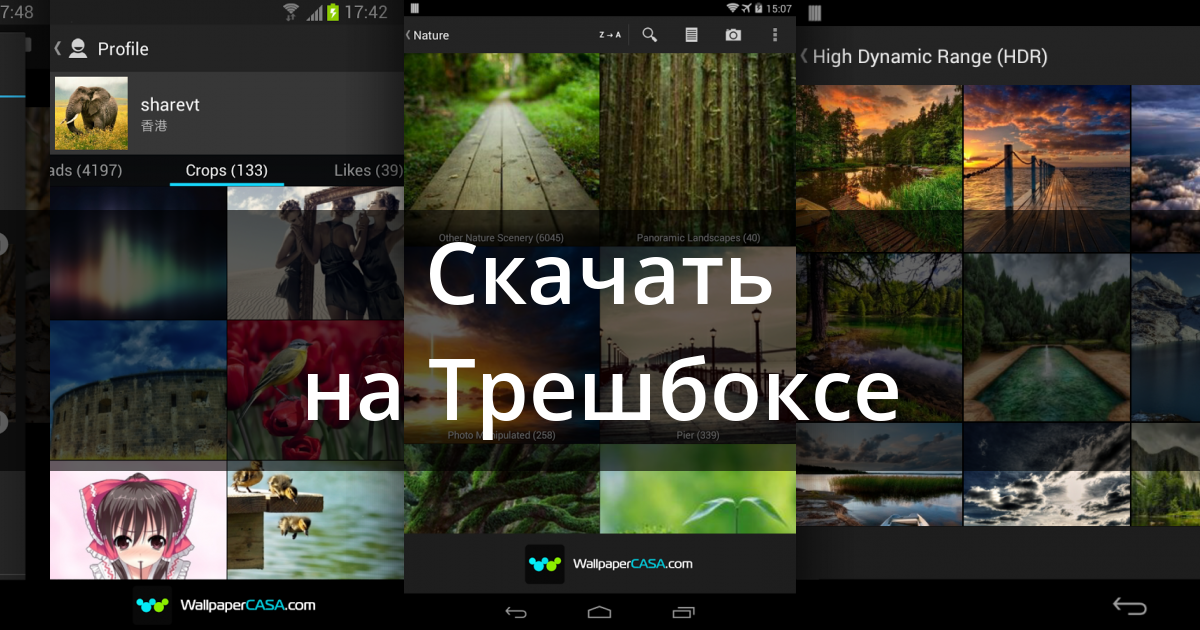Image resolution: width=1200 pixels, height=630 pixels.
Task: Open the sunset lake with grass HDR thumbnail
Action: pyautogui.click(x=879, y=168)
